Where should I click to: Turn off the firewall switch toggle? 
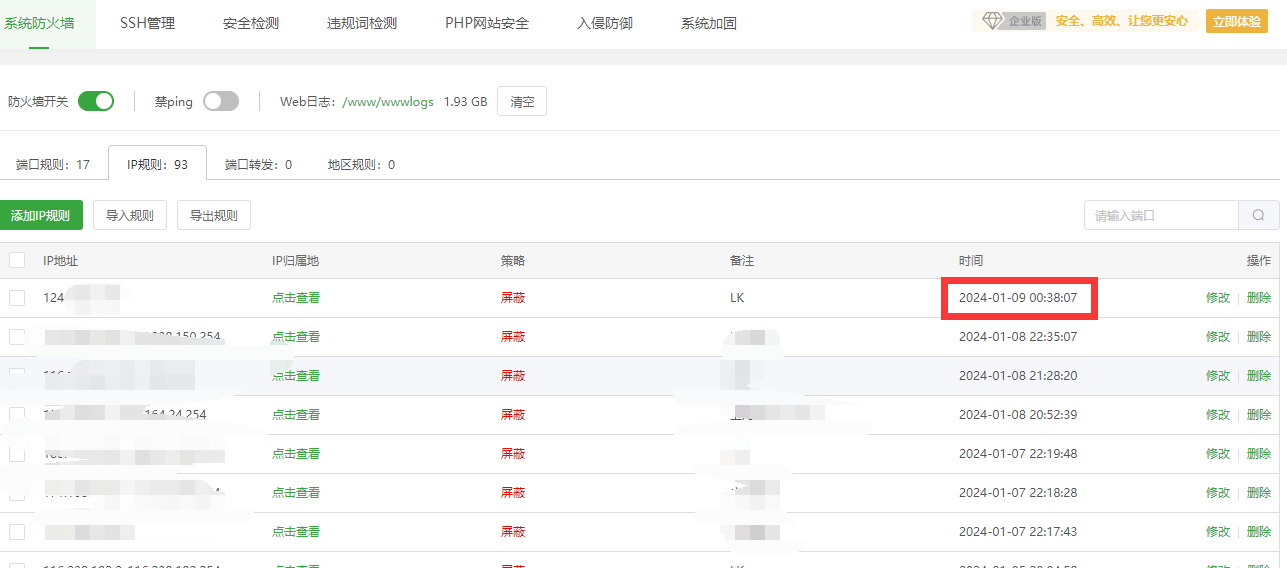point(96,101)
